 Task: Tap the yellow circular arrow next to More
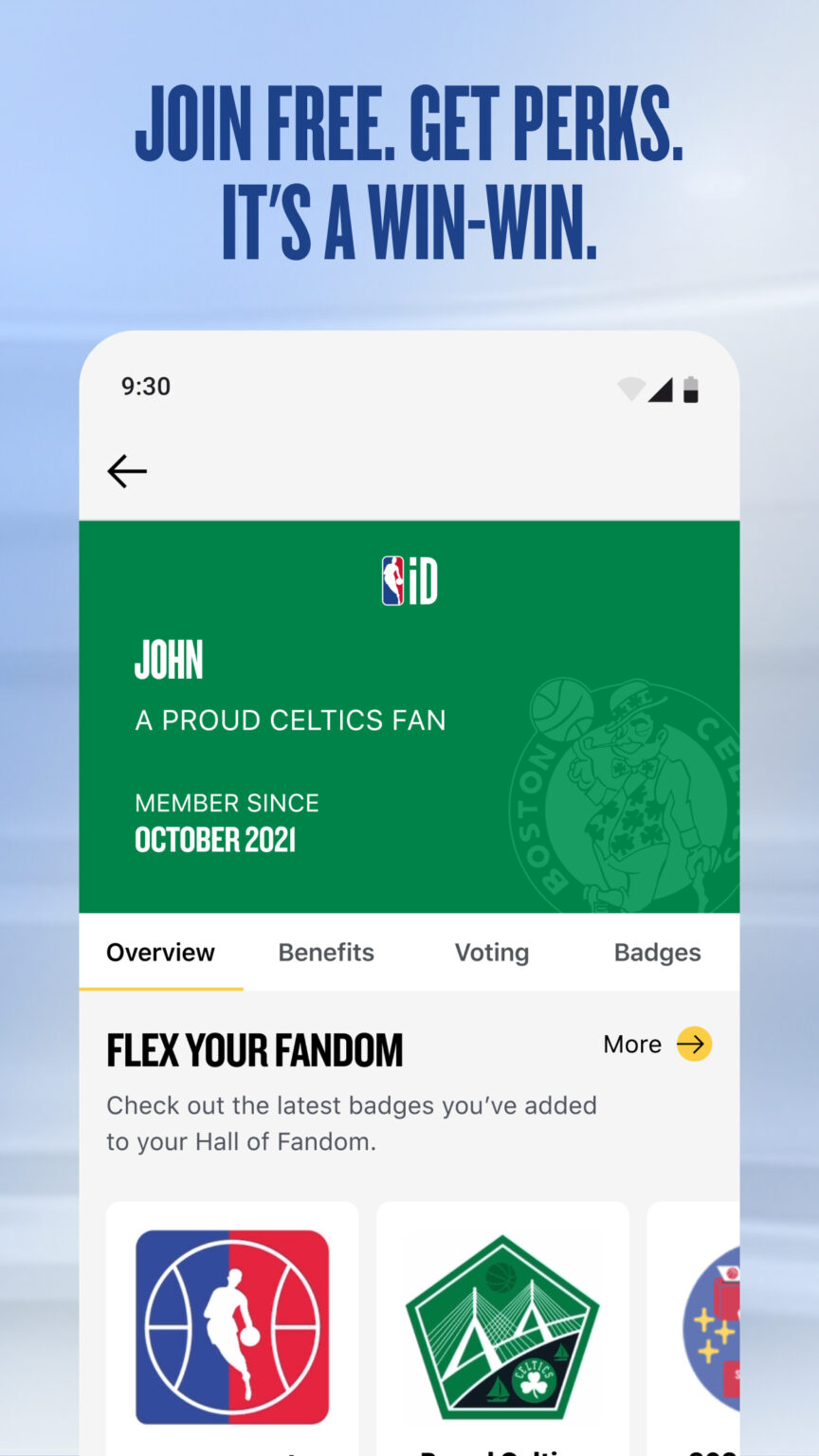pyautogui.click(x=693, y=1044)
